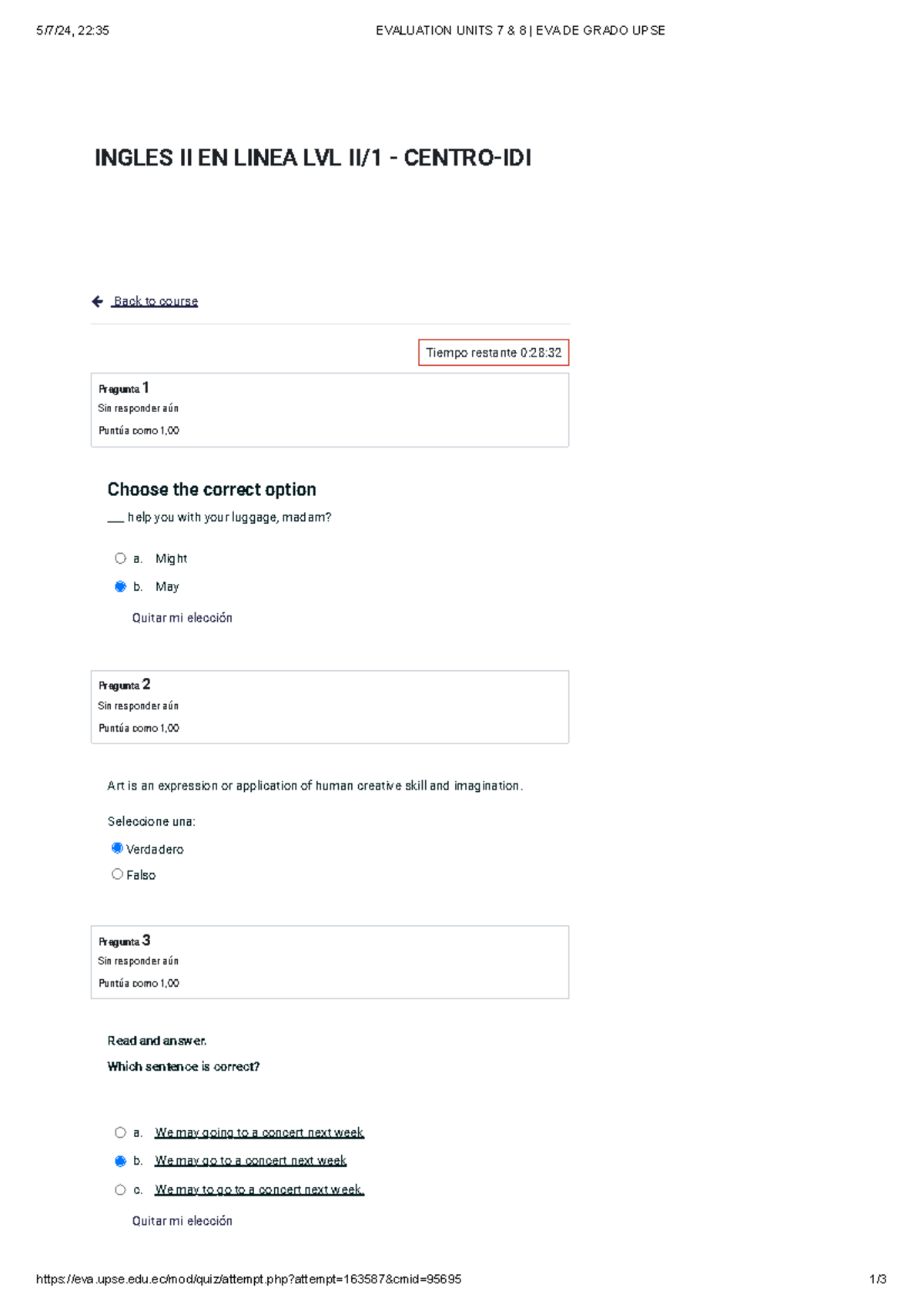Select 'We may go to a concert next week'
The height and width of the screenshot is (1308, 924).
point(120,1161)
